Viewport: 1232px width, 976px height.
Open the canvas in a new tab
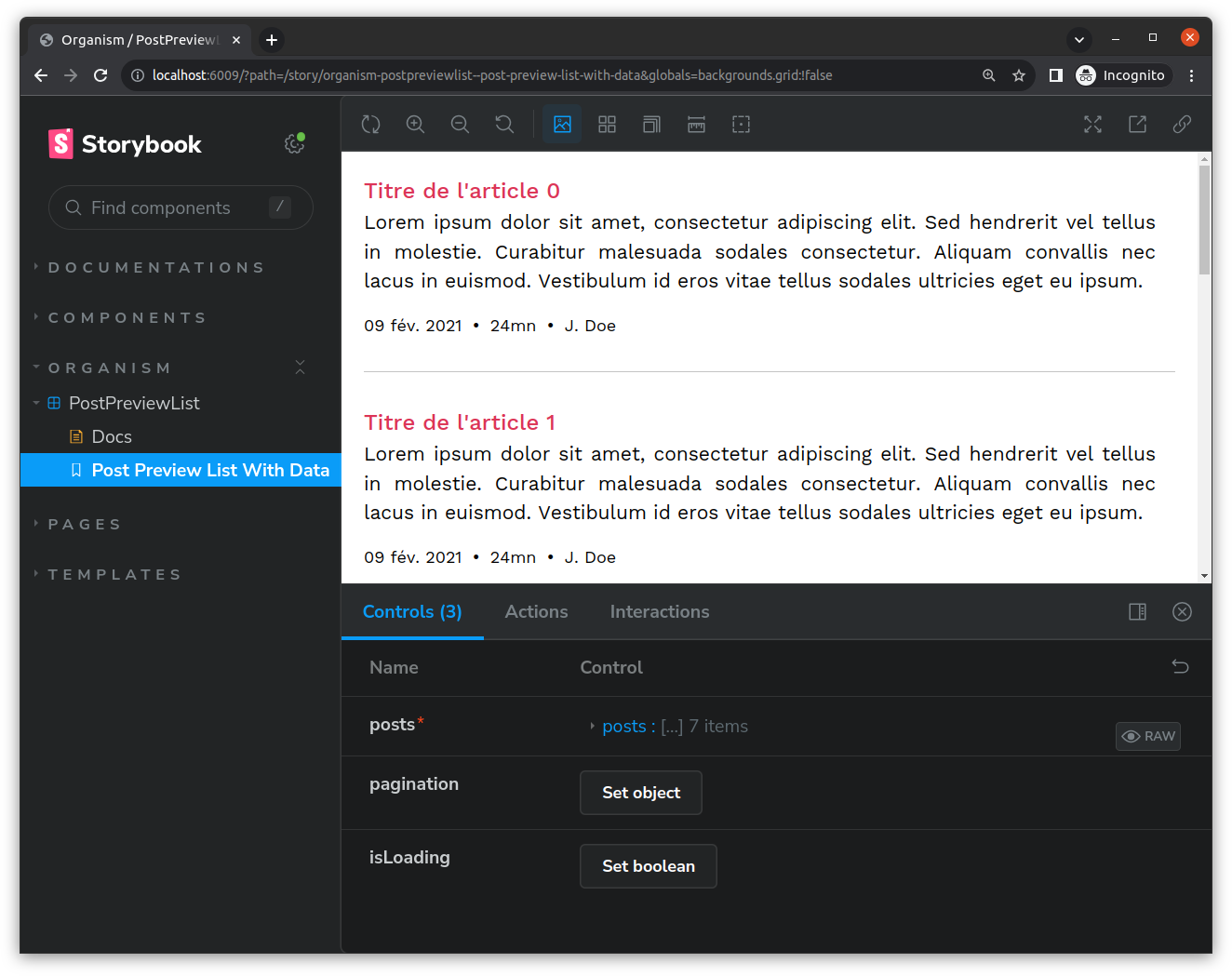[1137, 124]
